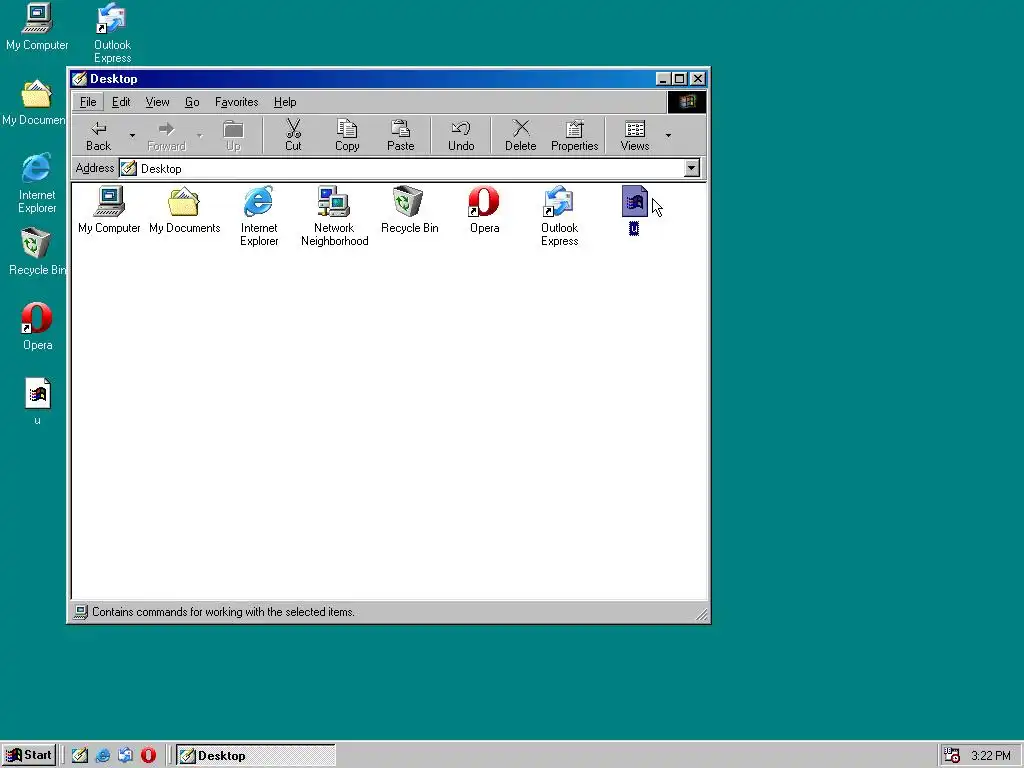Select Opera shortcut on desktop background

coord(37,327)
